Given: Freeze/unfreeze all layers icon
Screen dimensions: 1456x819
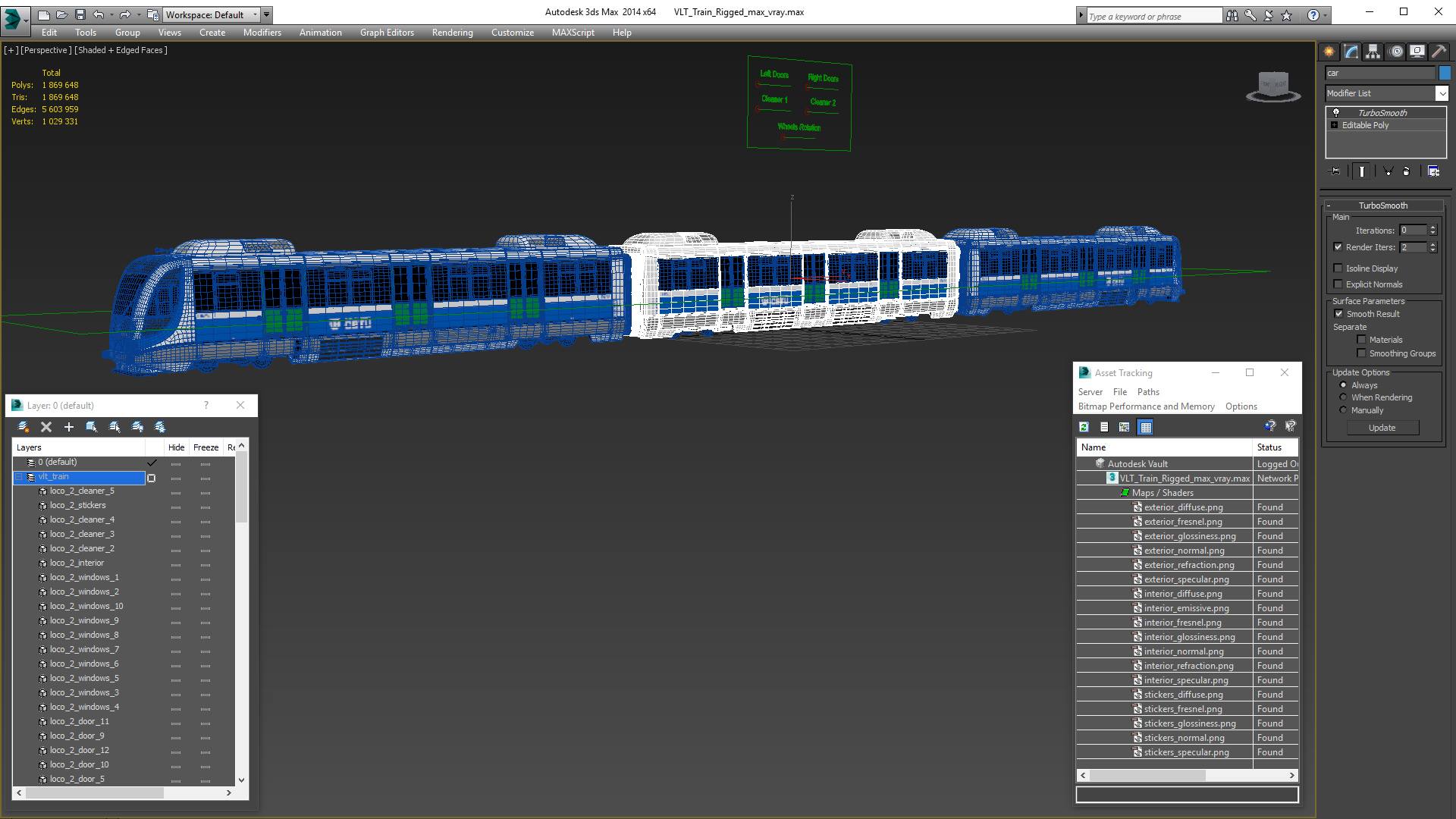Looking at the screenshot, I should [160, 427].
